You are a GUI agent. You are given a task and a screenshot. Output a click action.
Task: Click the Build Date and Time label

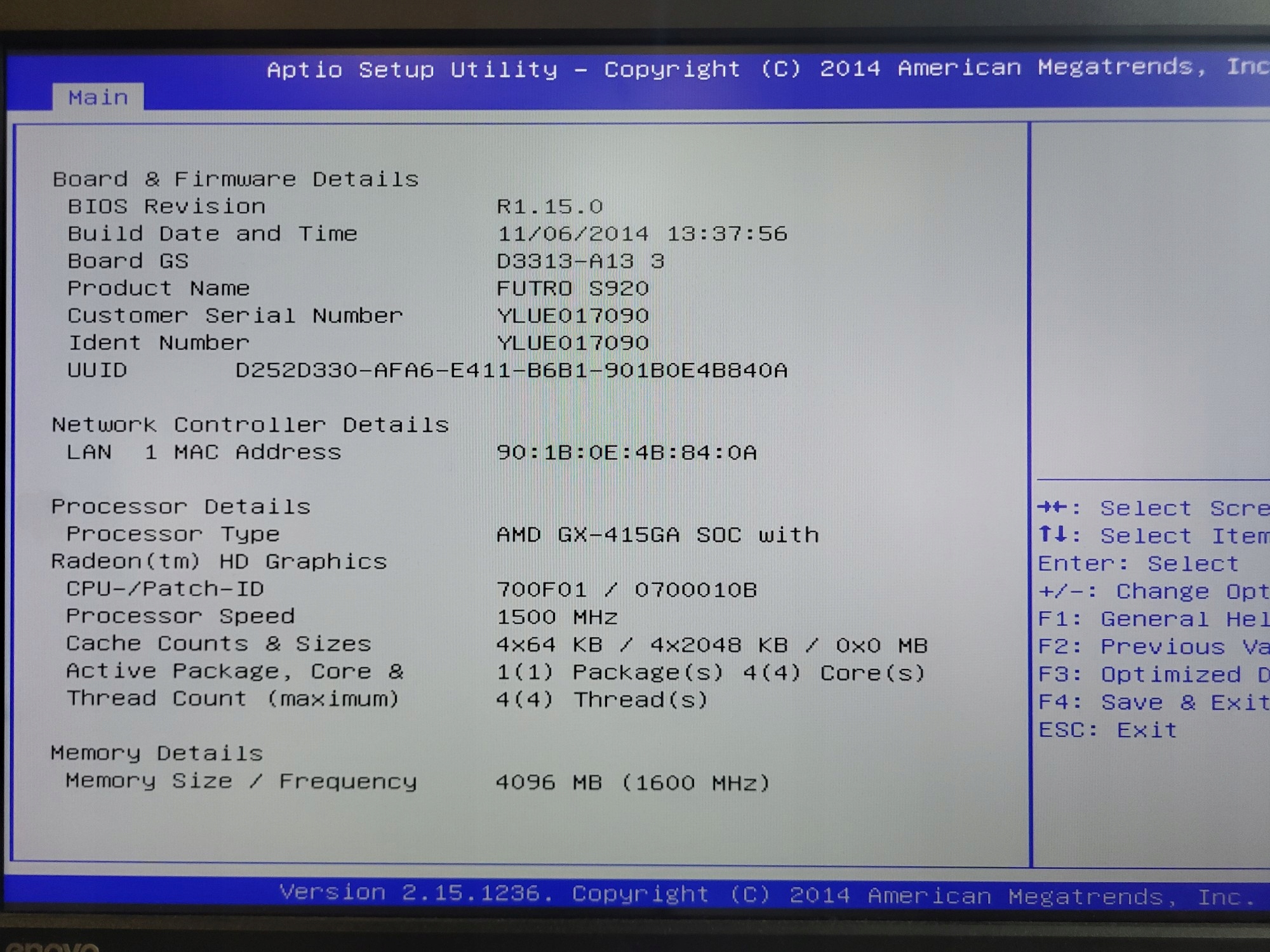coord(212,234)
